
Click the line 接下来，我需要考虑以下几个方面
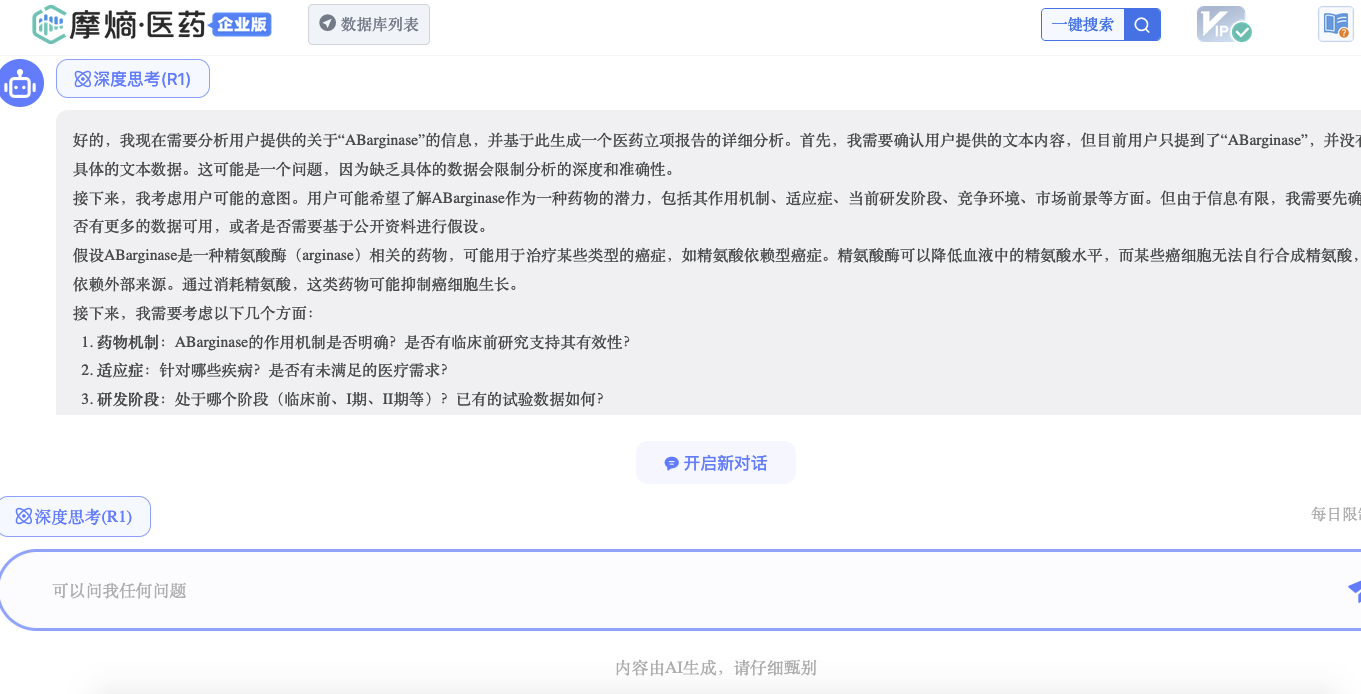[193, 313]
